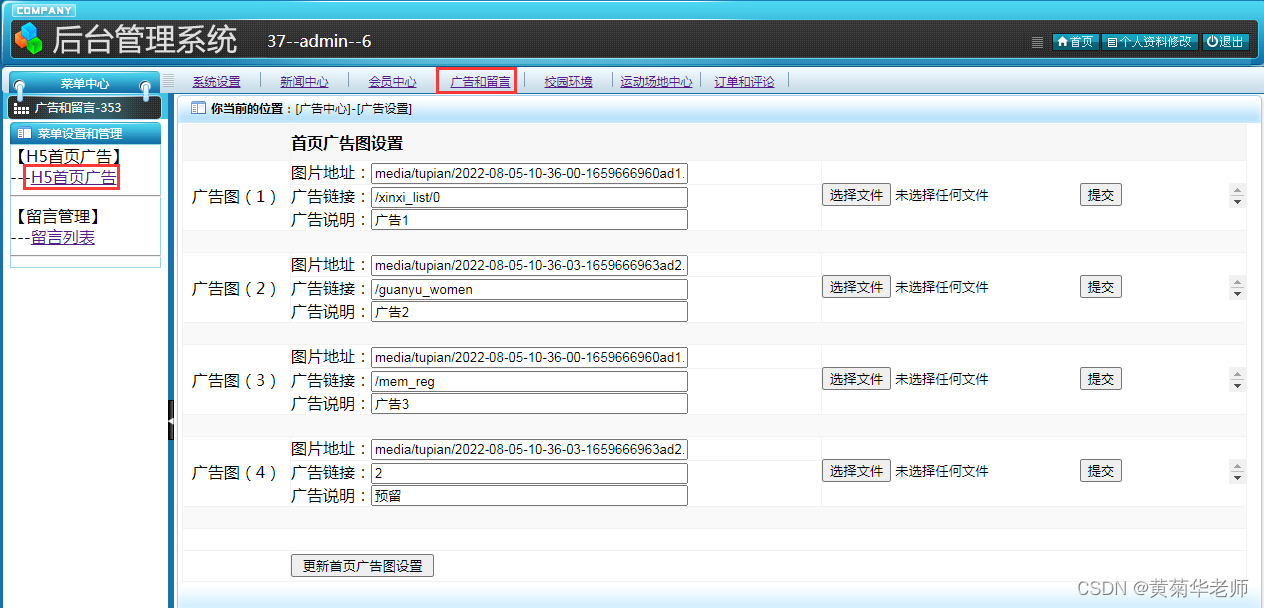
Task: Switch to the 校园环境 tab
Action: point(567,81)
